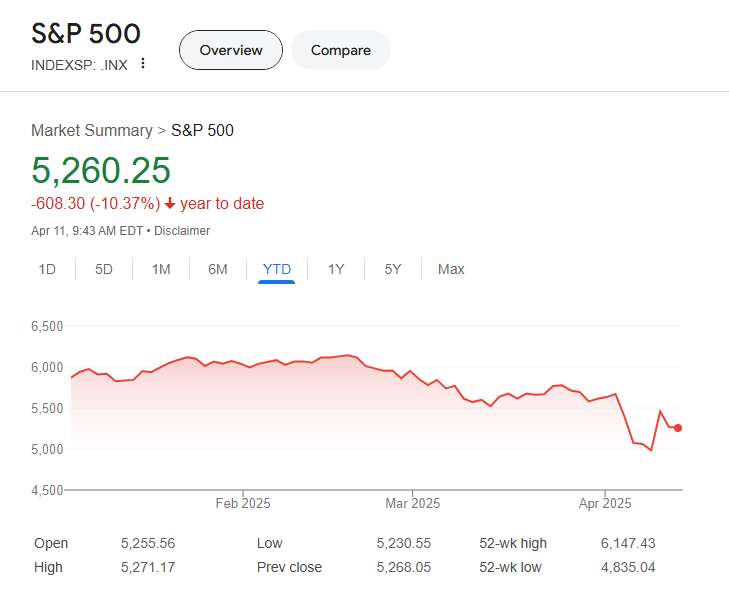Switch to the 5D time range
This screenshot has height=590, width=729.
point(104,269)
